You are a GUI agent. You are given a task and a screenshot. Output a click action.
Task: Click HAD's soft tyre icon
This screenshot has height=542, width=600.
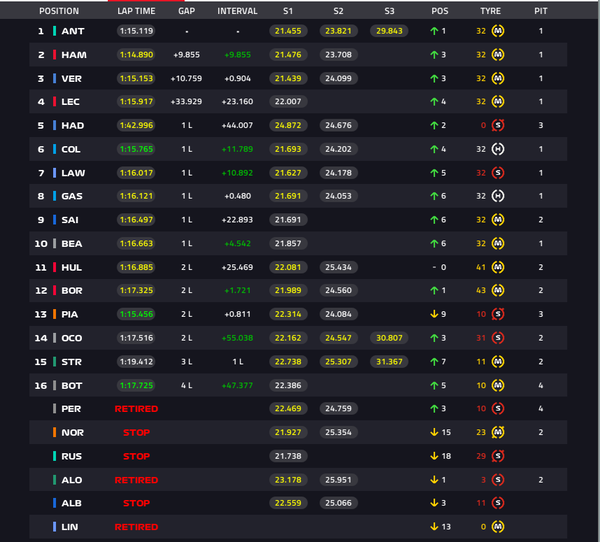tap(497, 125)
